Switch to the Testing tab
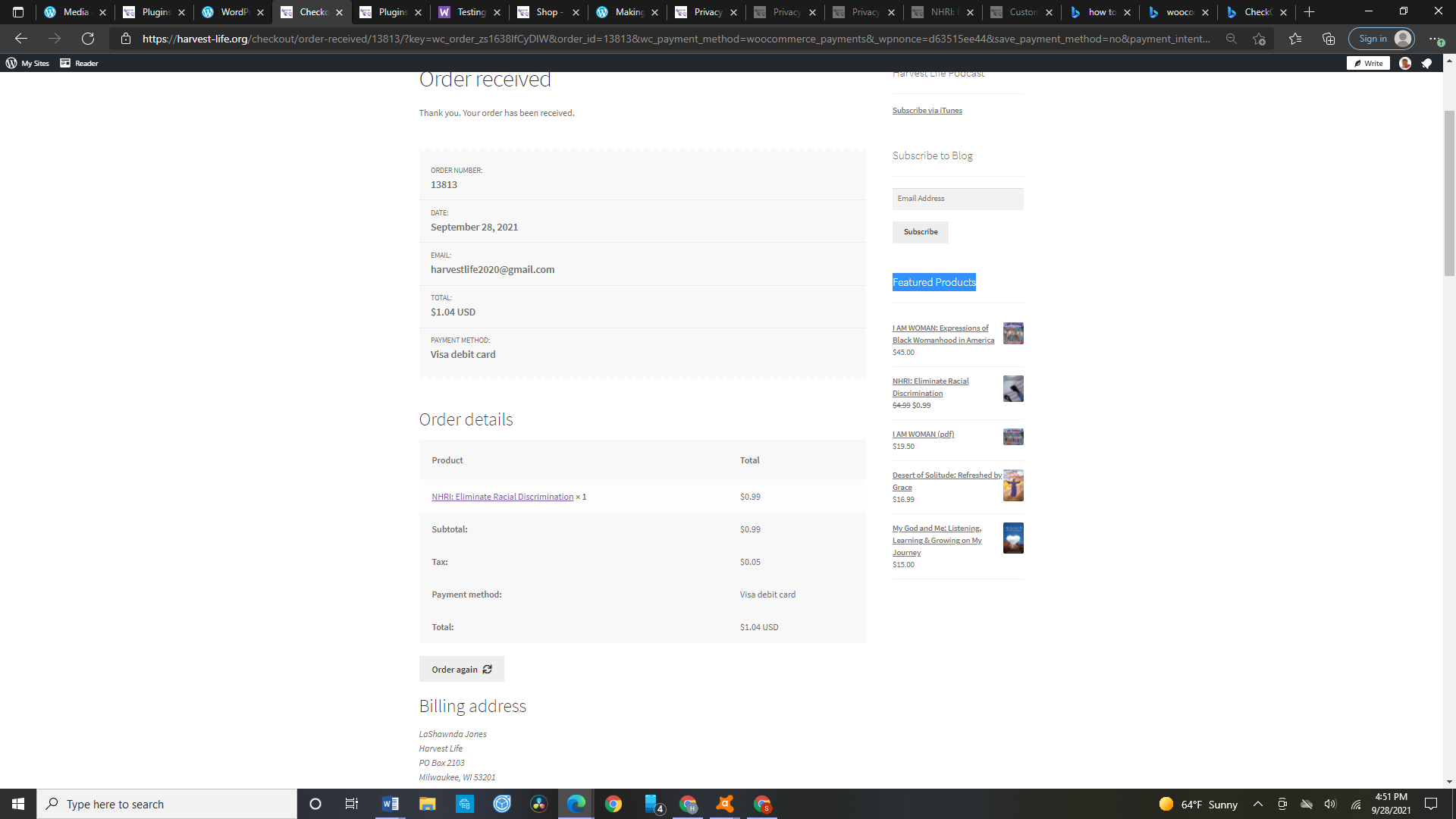 click(x=470, y=12)
